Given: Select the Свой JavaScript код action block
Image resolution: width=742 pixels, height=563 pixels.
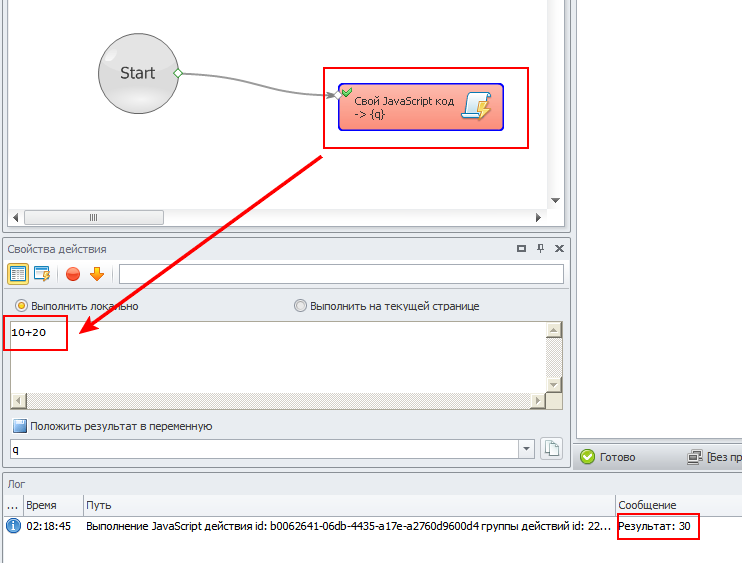Looking at the screenshot, I should (x=421, y=107).
